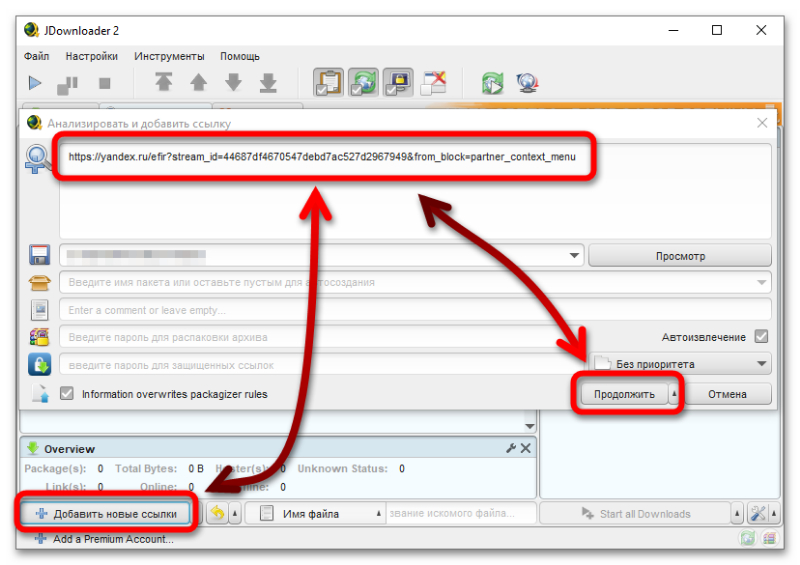Toggle auto reconnect toolbar icon

363,83
